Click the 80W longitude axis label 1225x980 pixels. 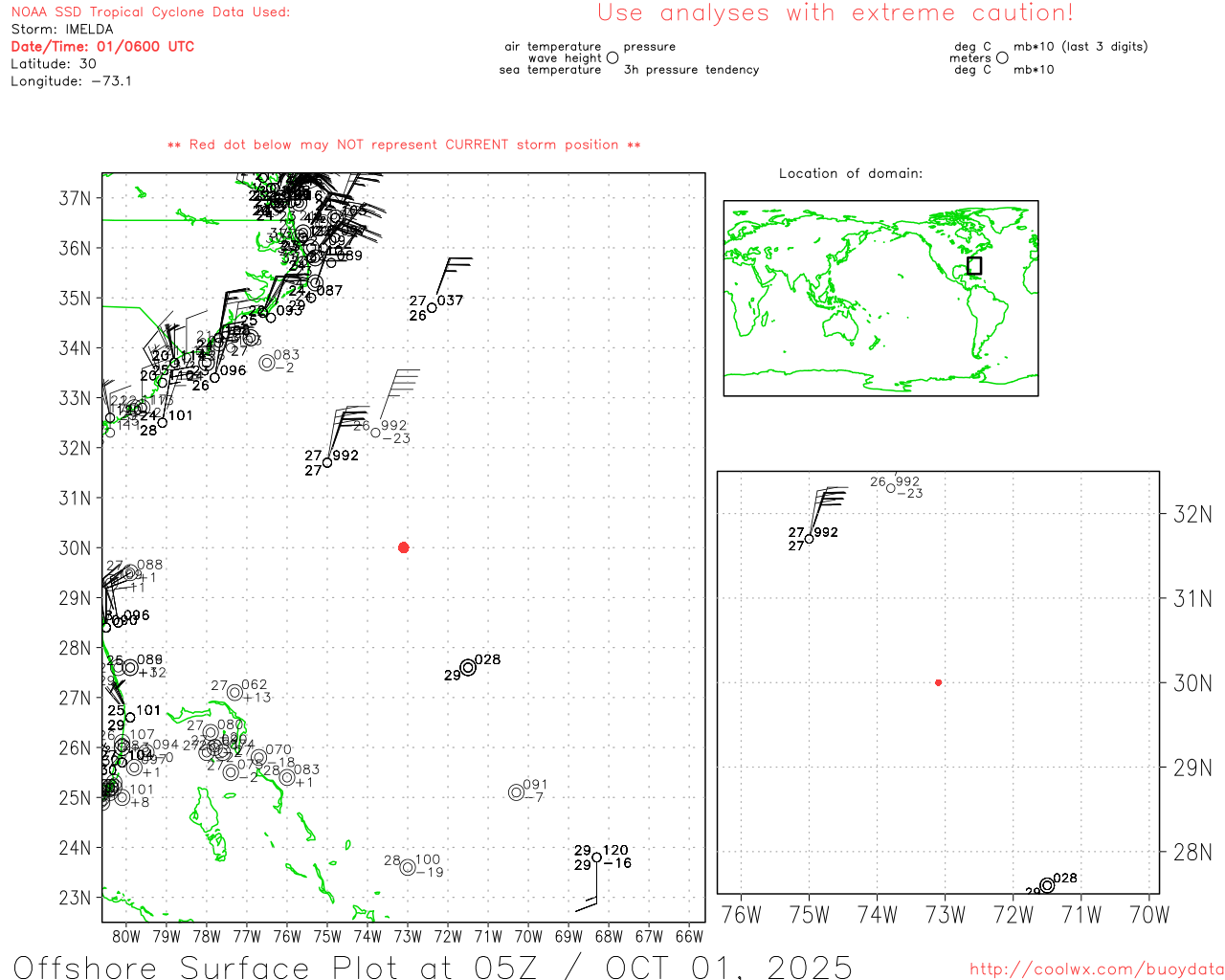(x=125, y=936)
